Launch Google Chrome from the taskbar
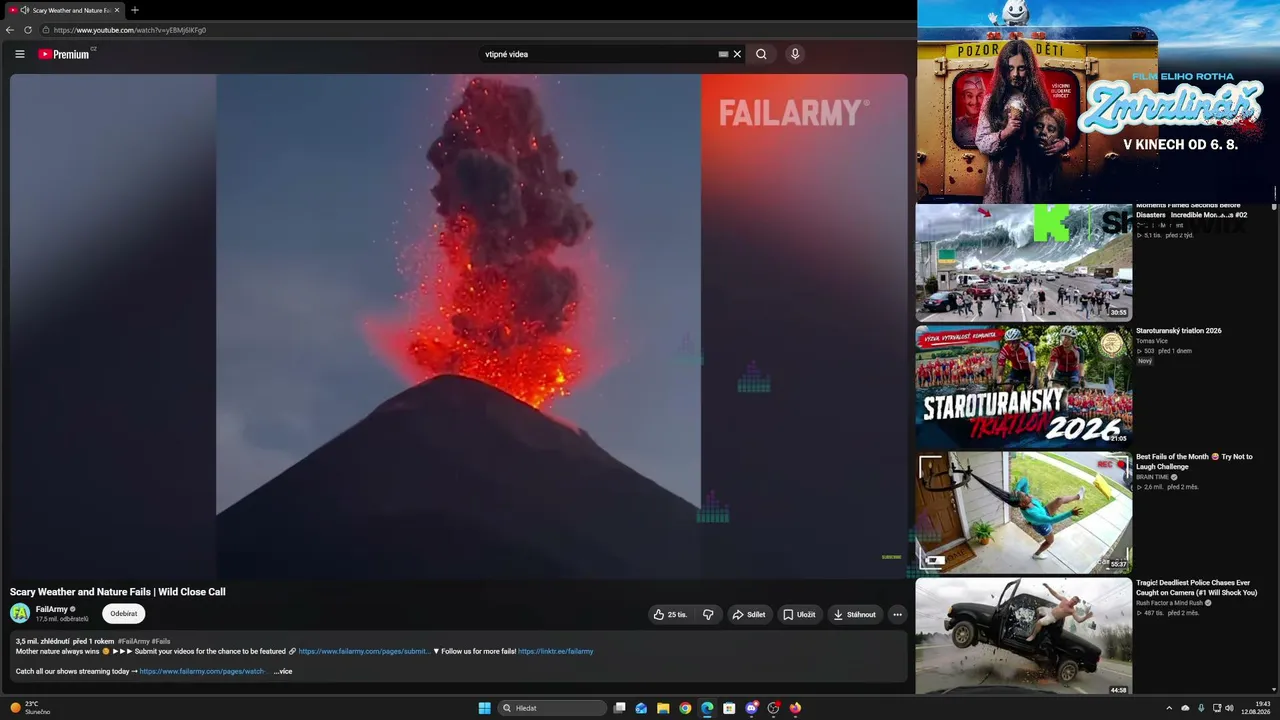 pyautogui.click(x=685, y=708)
